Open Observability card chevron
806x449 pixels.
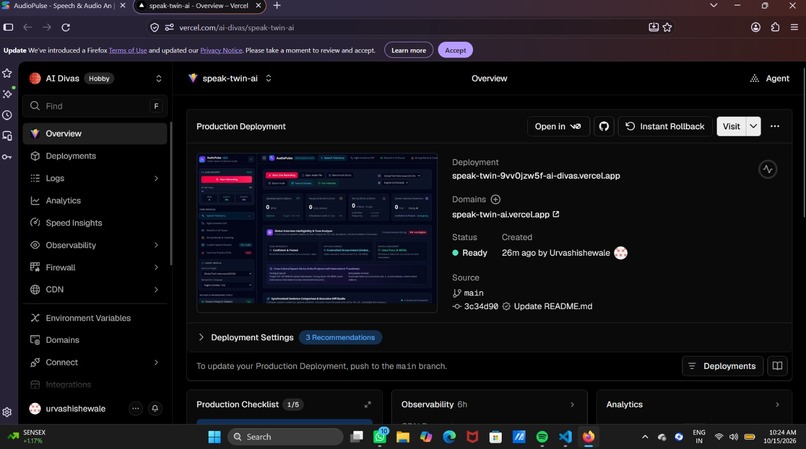(572, 405)
